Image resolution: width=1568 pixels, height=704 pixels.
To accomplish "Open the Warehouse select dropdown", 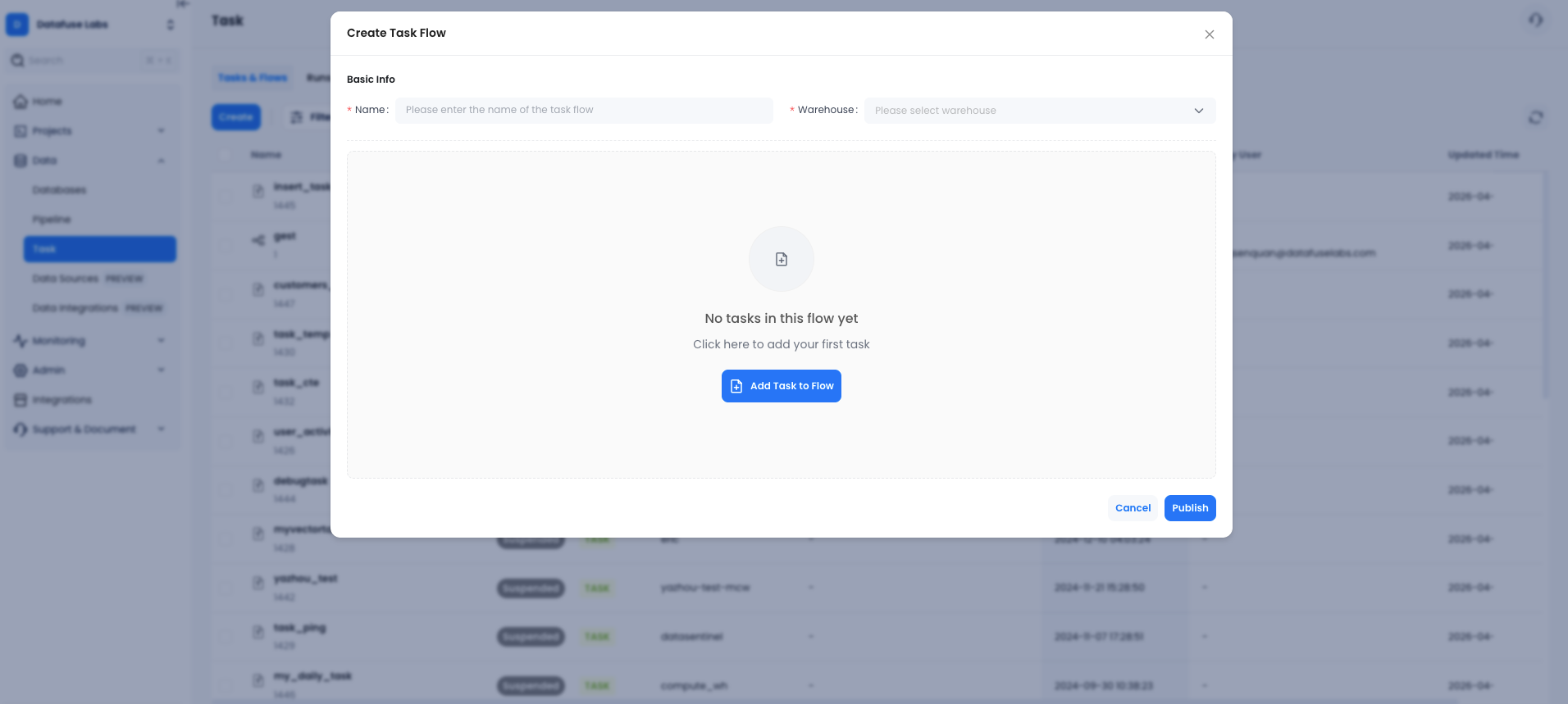I will [x=1039, y=111].
